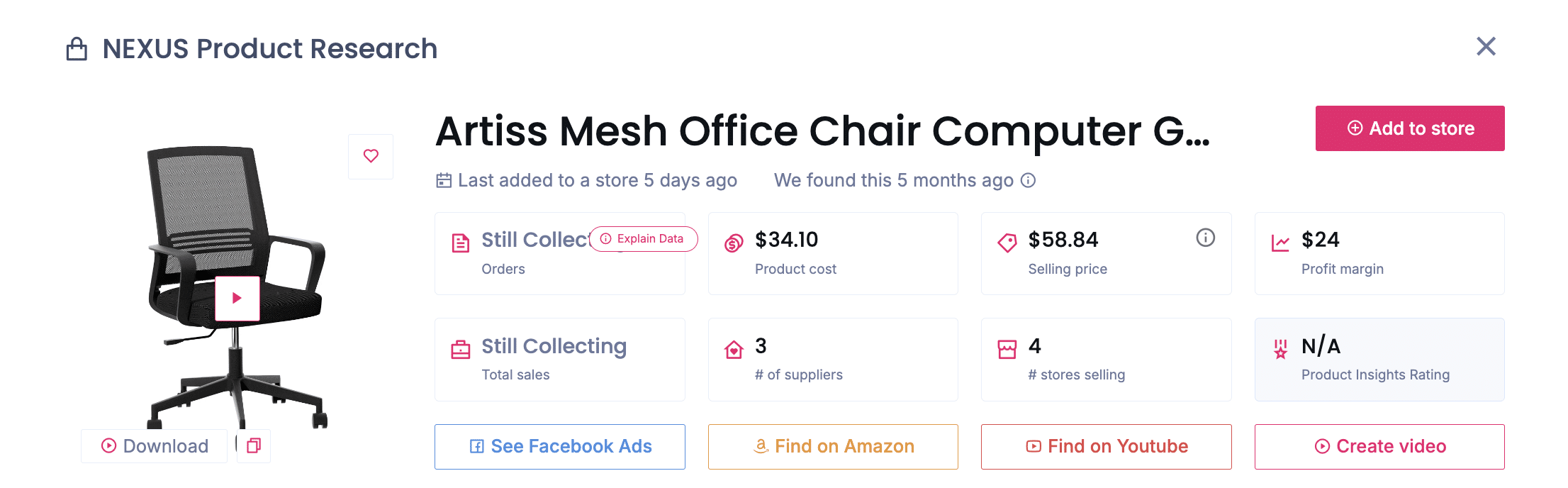Click the selling price tag icon
1568x488 pixels.
[1007, 243]
